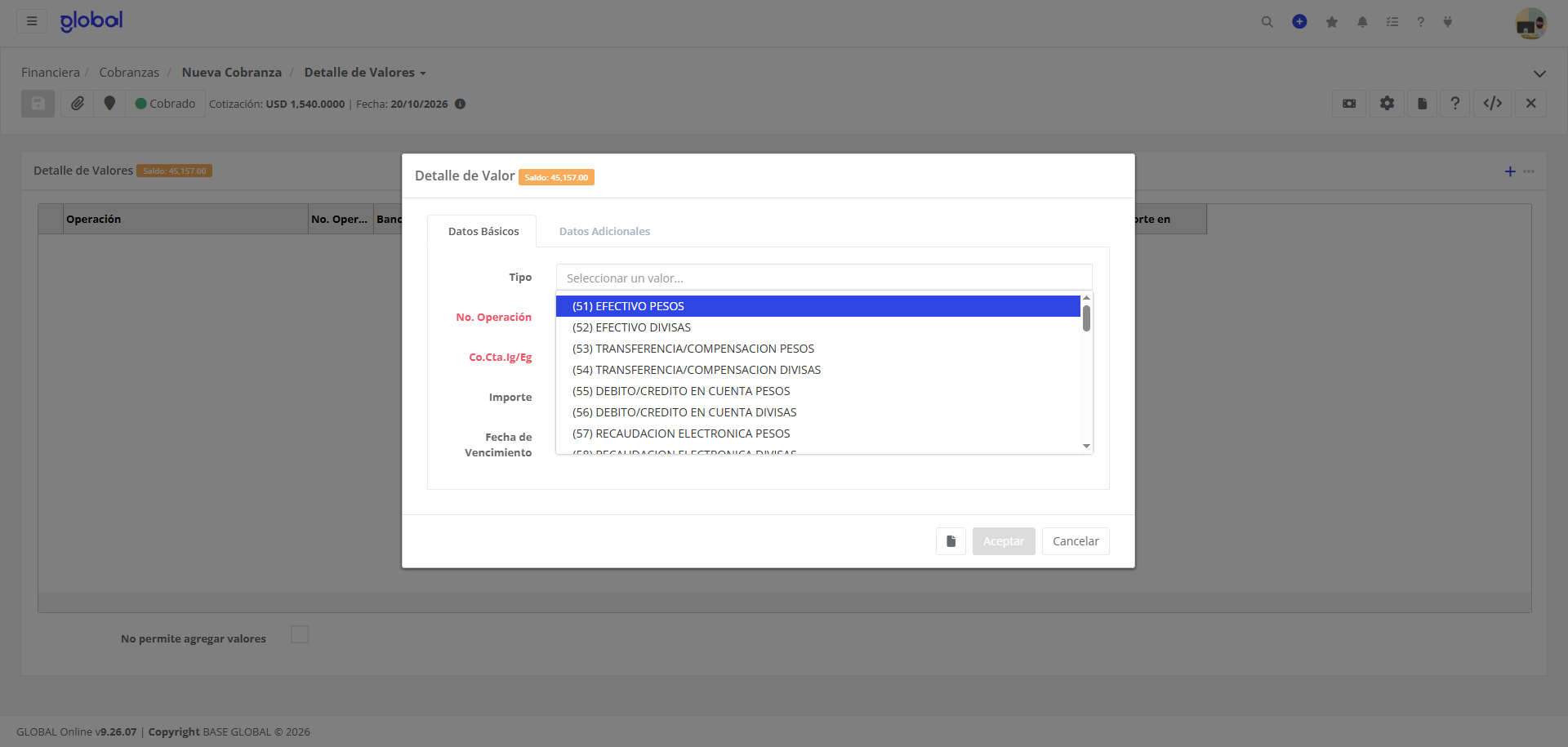Image resolution: width=1568 pixels, height=747 pixels.
Task: Choose (51) EFECTIVO PESOS option
Action: 817,306
